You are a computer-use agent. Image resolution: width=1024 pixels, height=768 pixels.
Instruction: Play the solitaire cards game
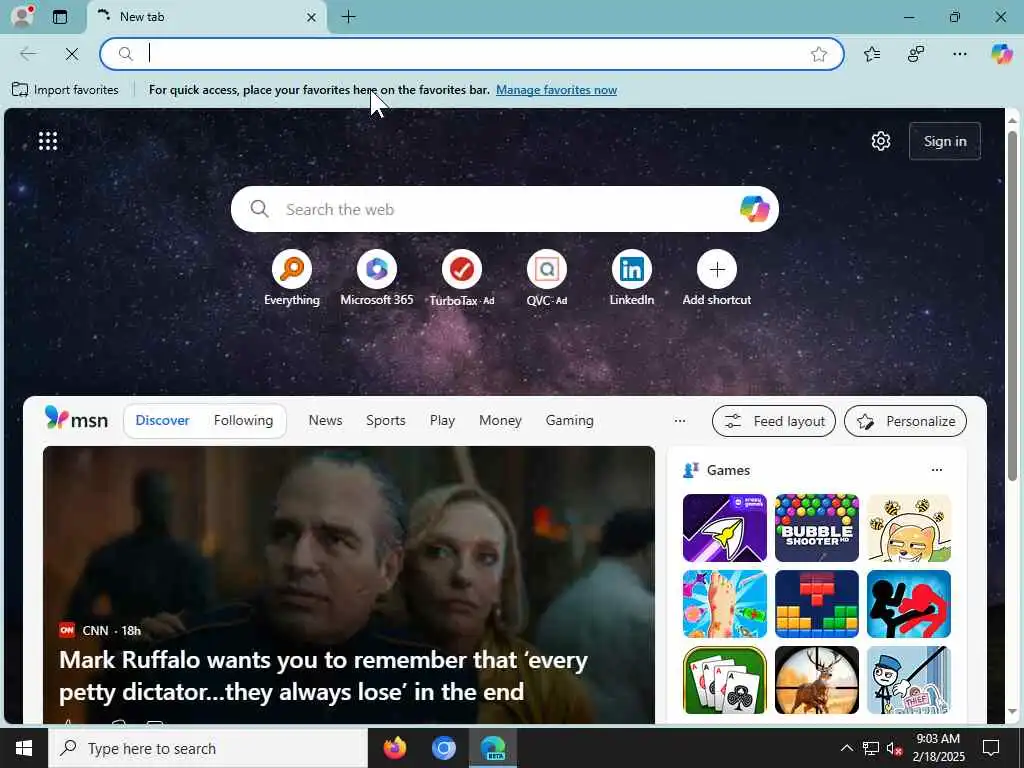(x=725, y=680)
